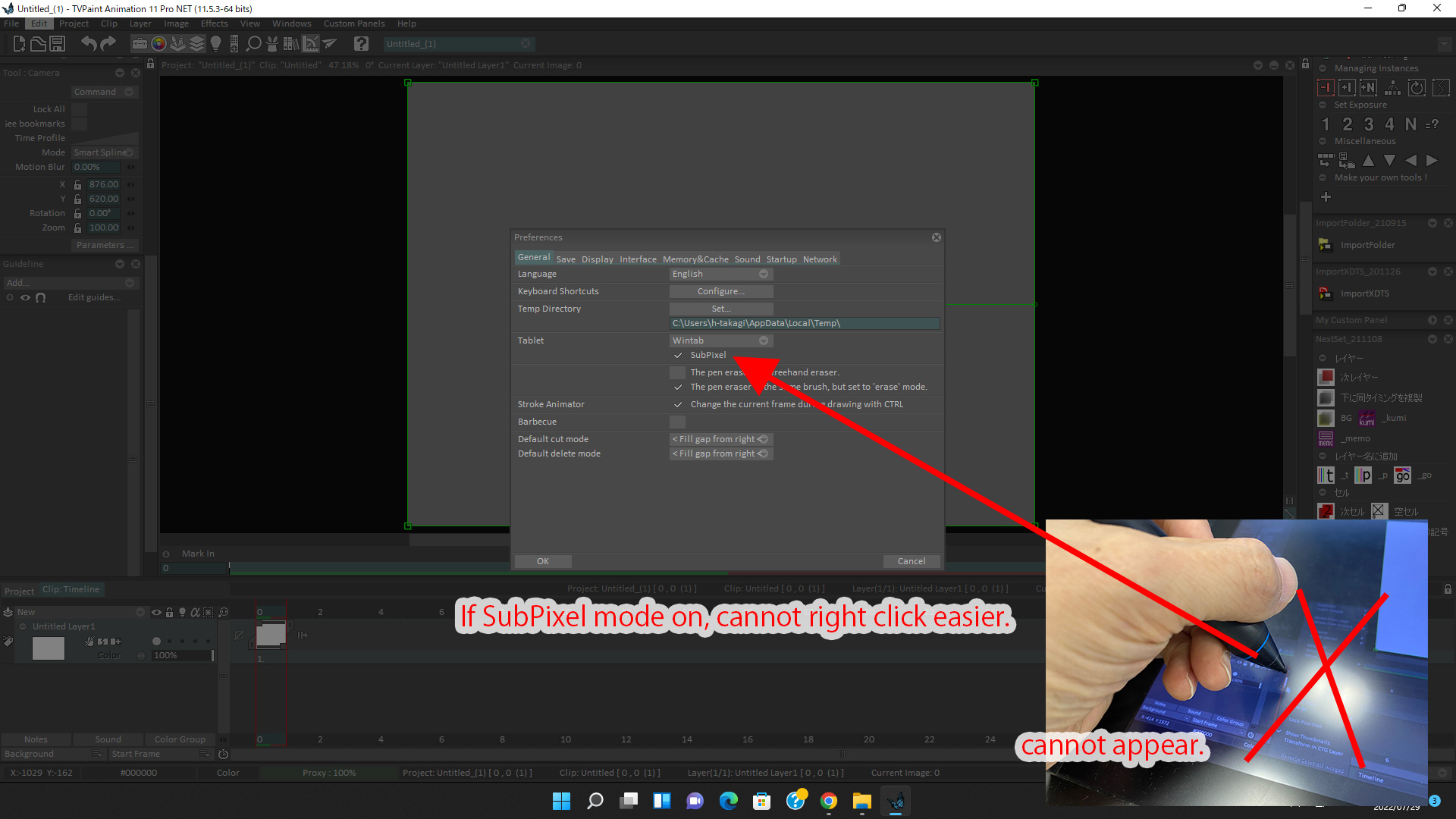1456x819 pixels.
Task: Toggle the Lock All checkbox
Action: (x=80, y=110)
